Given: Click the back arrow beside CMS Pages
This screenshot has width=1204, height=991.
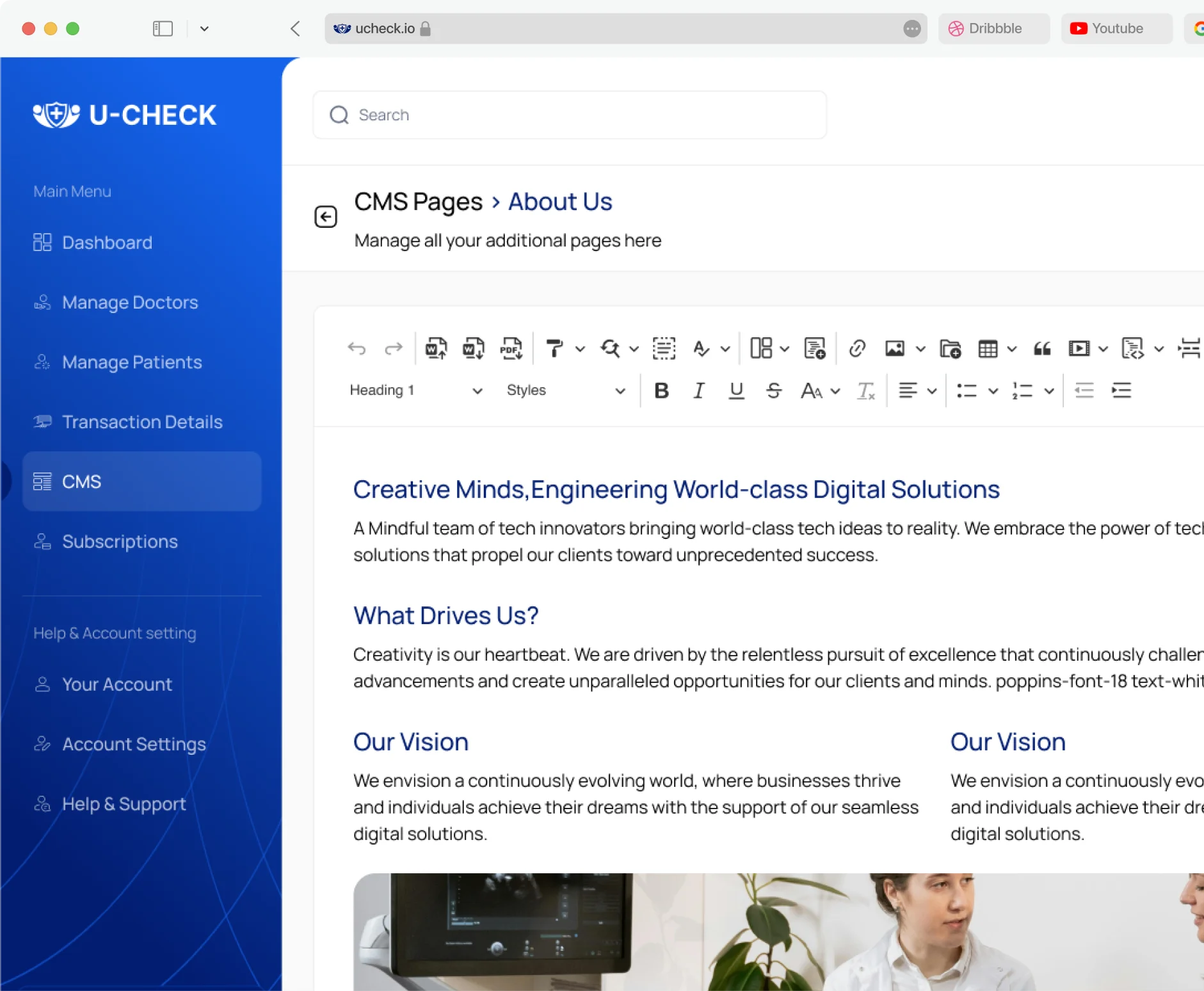Looking at the screenshot, I should tap(326, 217).
